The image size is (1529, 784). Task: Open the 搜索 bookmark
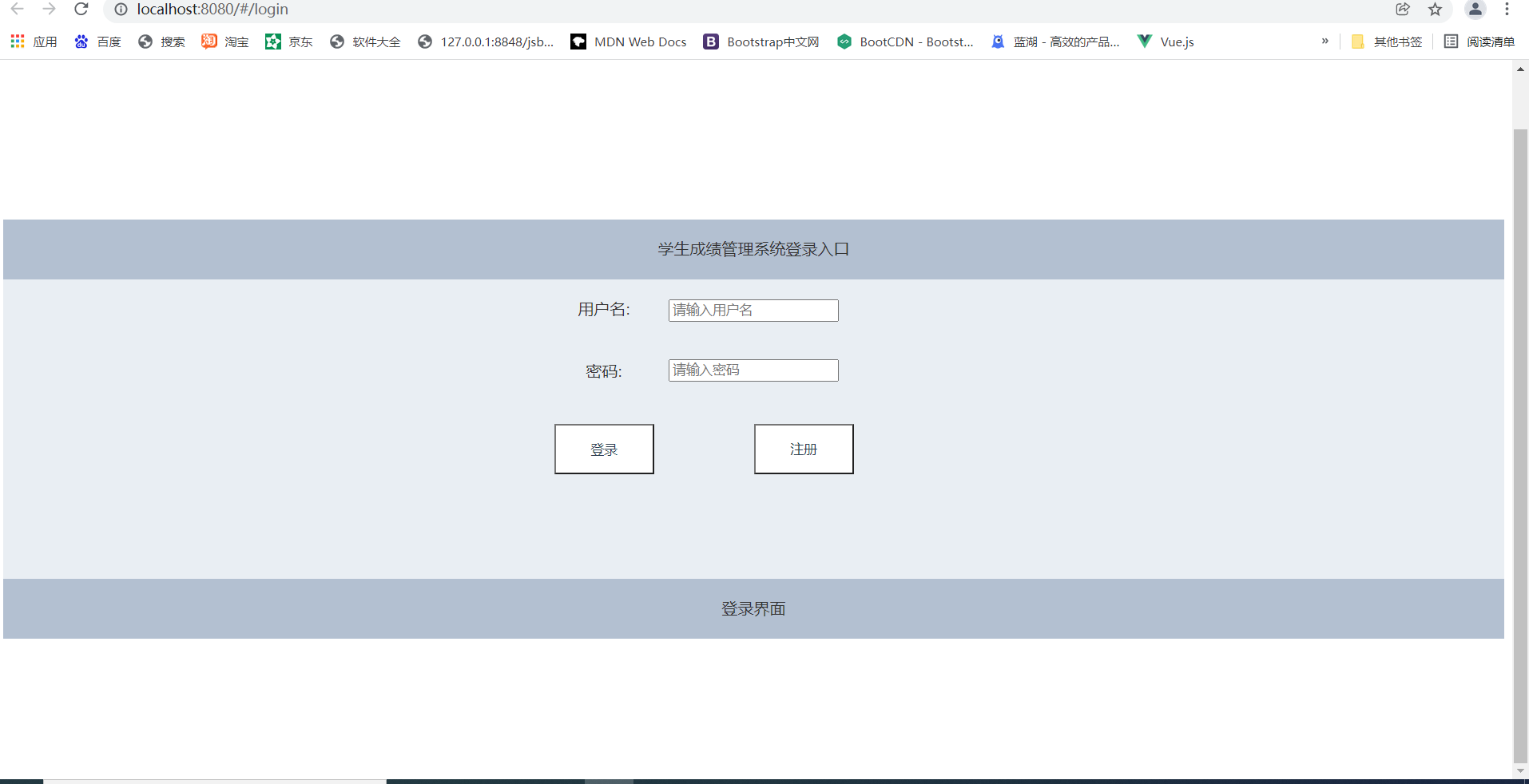point(161,42)
